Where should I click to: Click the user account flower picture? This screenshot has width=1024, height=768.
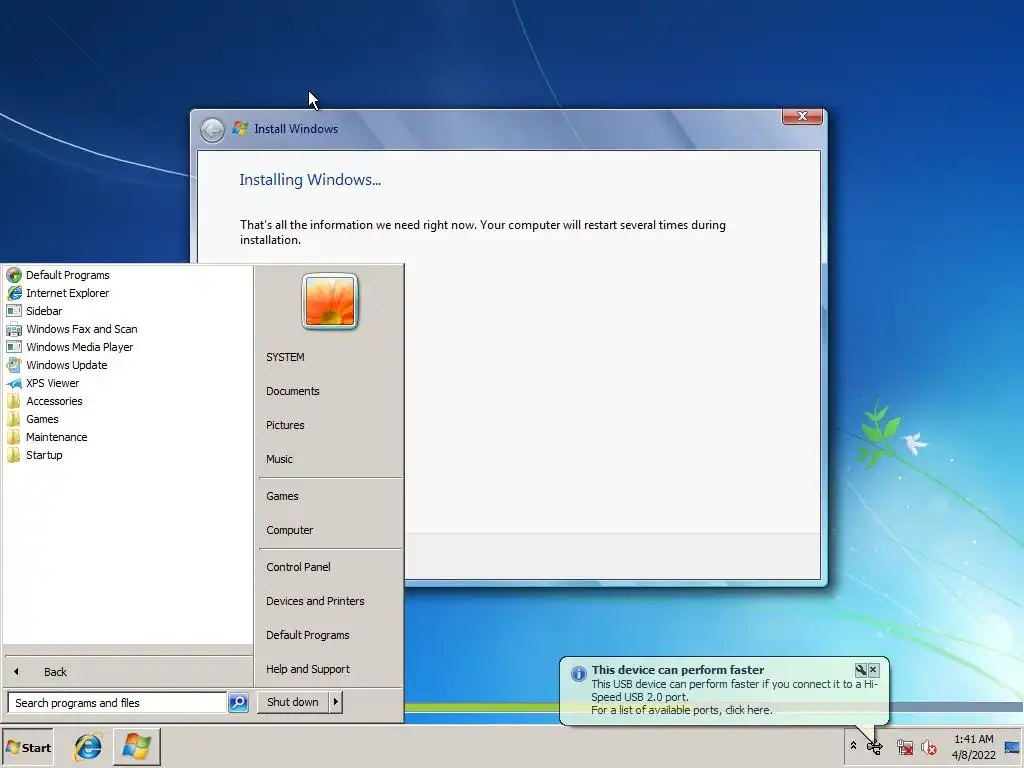[330, 301]
